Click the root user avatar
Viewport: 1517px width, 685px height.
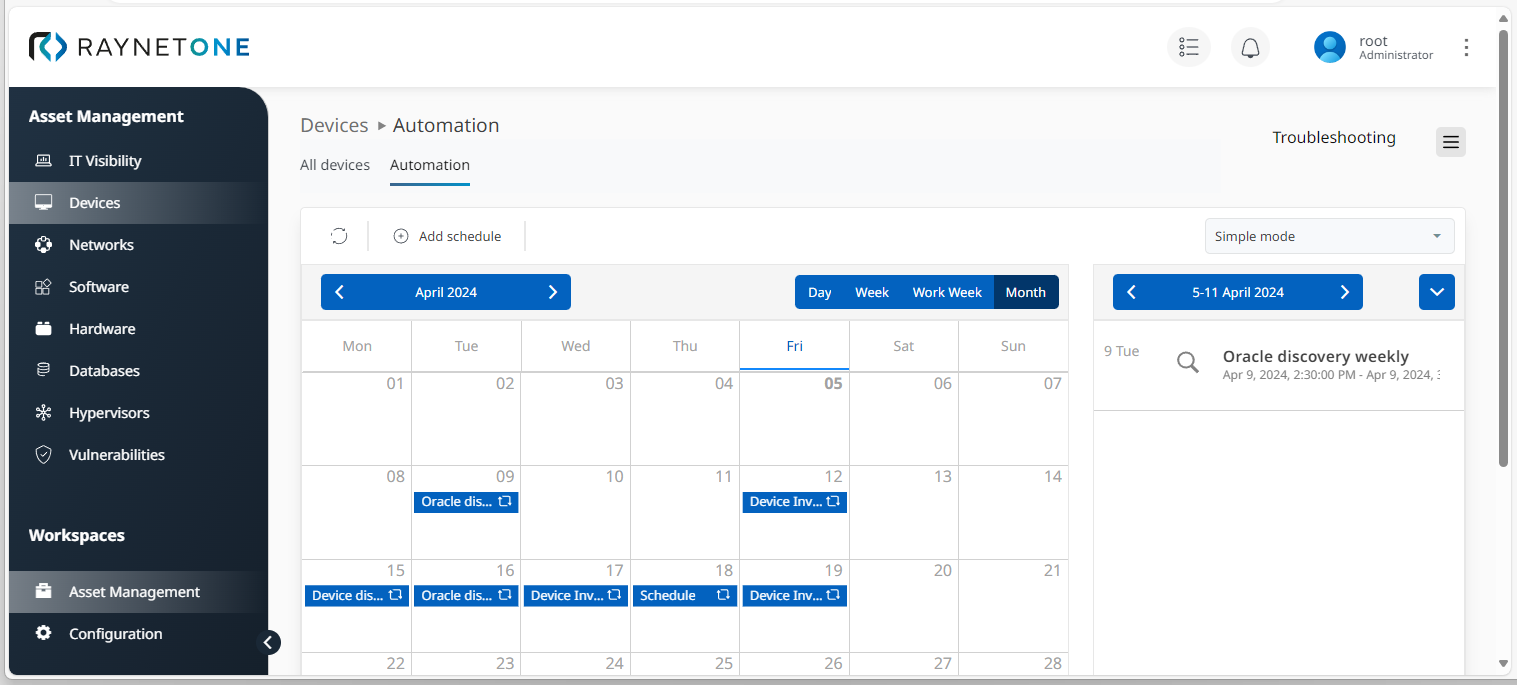(x=1329, y=47)
